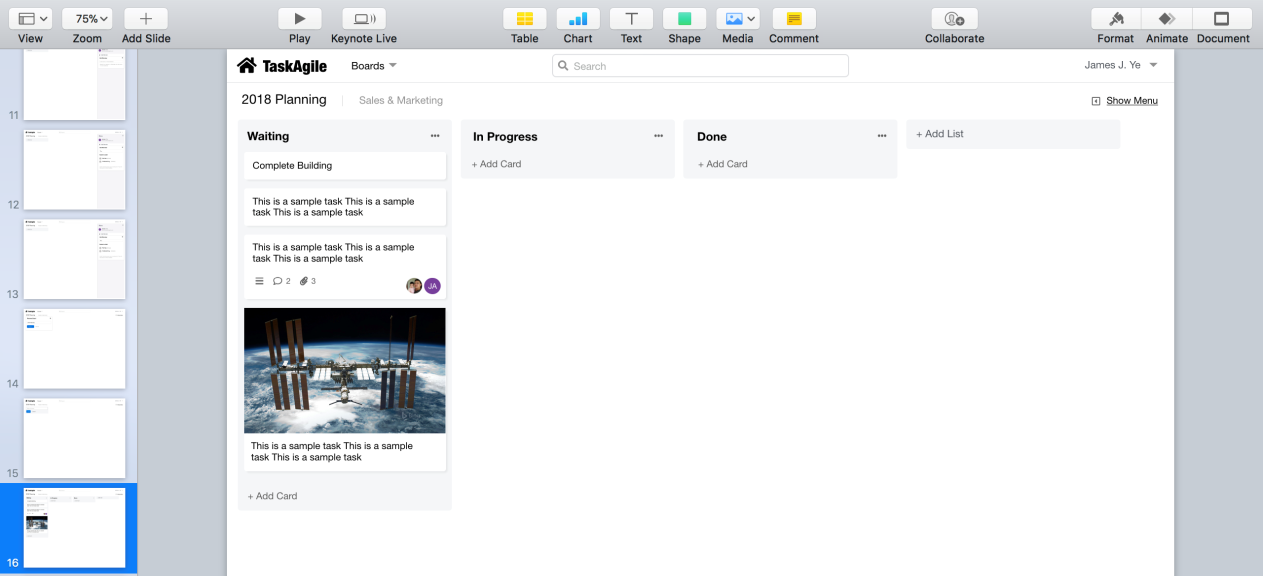
Task: Toggle the Format inspector panel
Action: coord(1115,19)
